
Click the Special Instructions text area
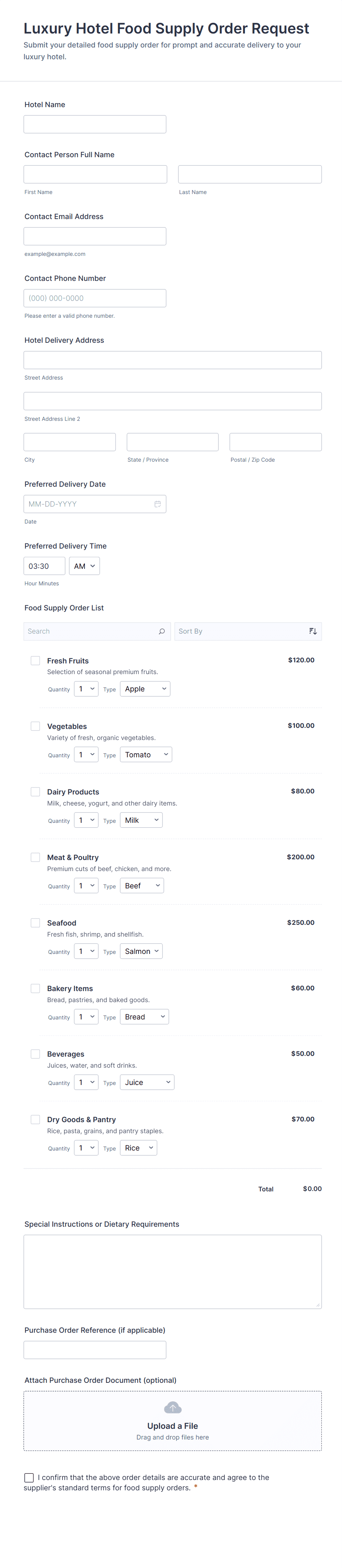tap(172, 1272)
